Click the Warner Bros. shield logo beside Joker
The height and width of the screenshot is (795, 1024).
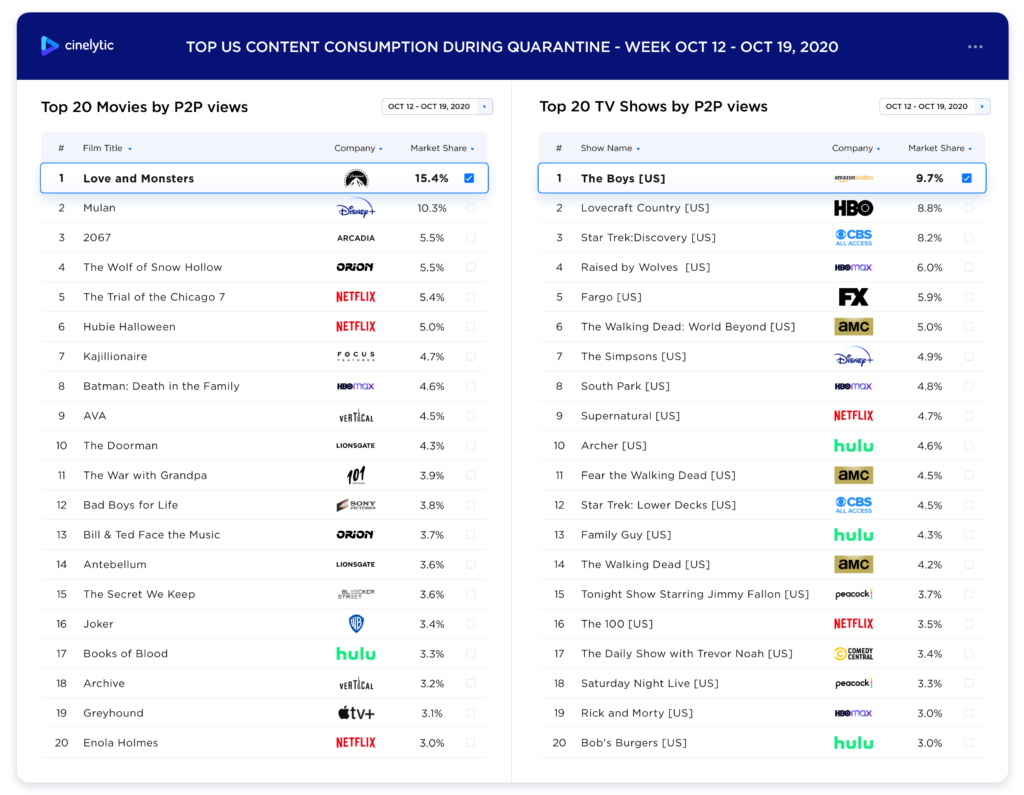pos(356,624)
